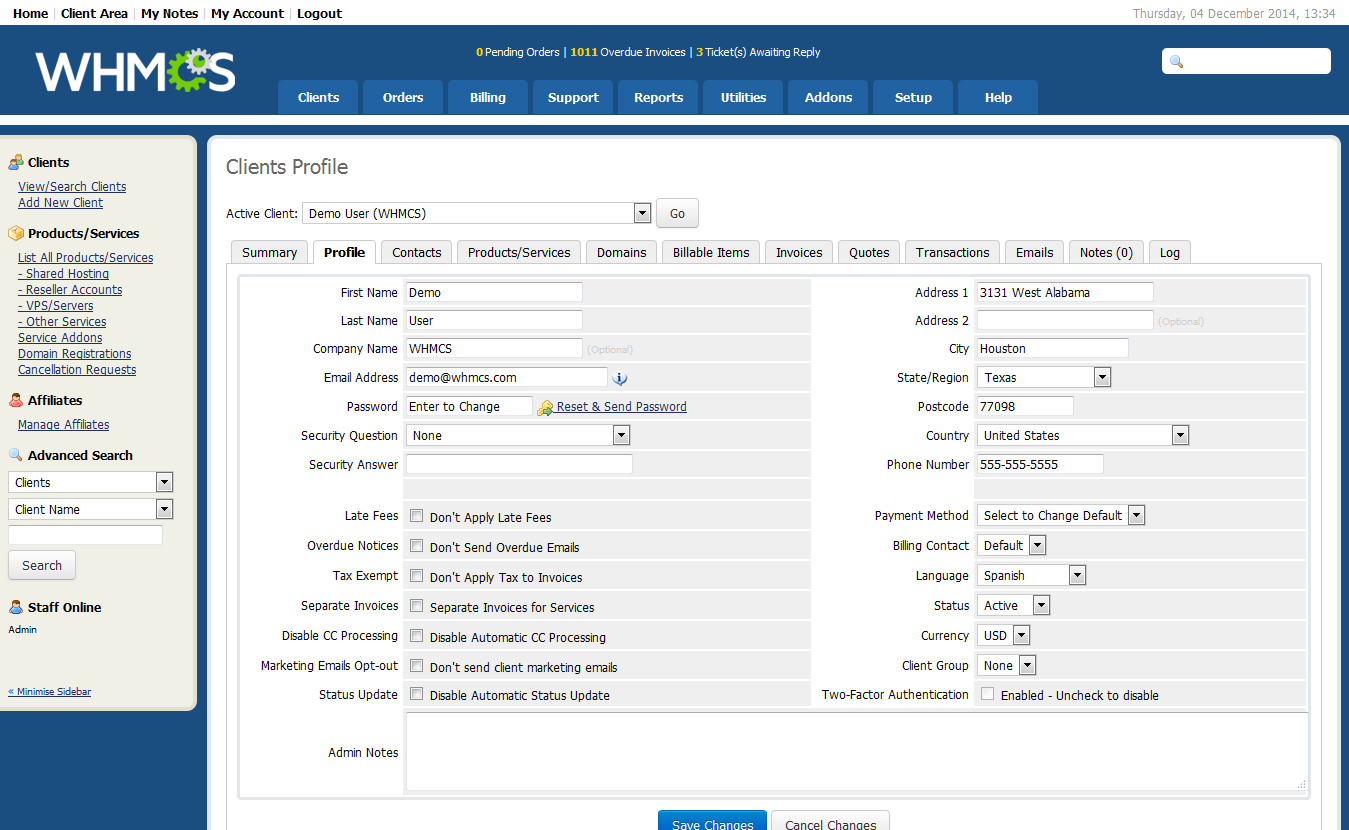Check Don't Apply Tax to Invoices
This screenshot has width=1349, height=830.
pyautogui.click(x=417, y=576)
